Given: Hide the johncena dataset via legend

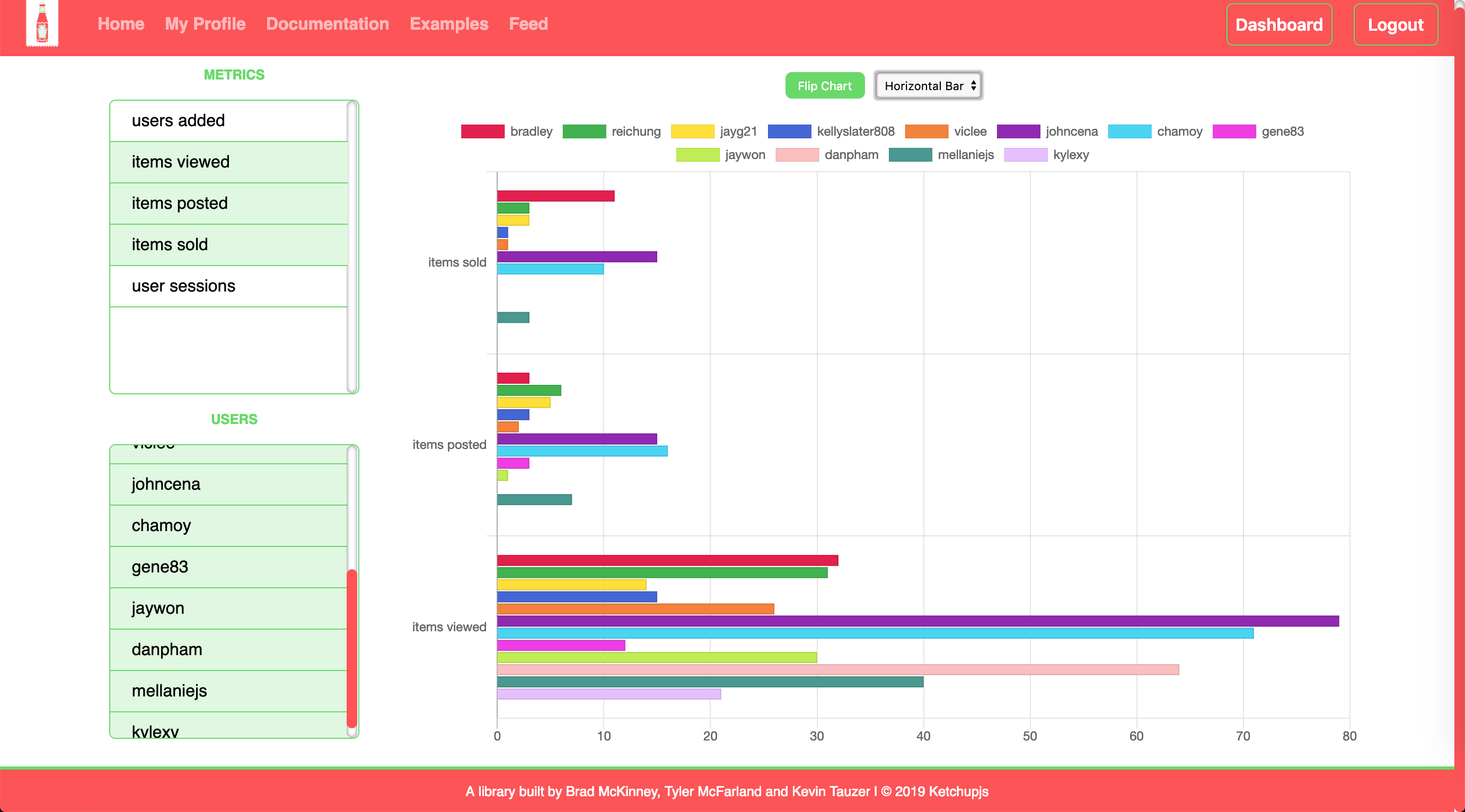Looking at the screenshot, I should (x=1018, y=131).
